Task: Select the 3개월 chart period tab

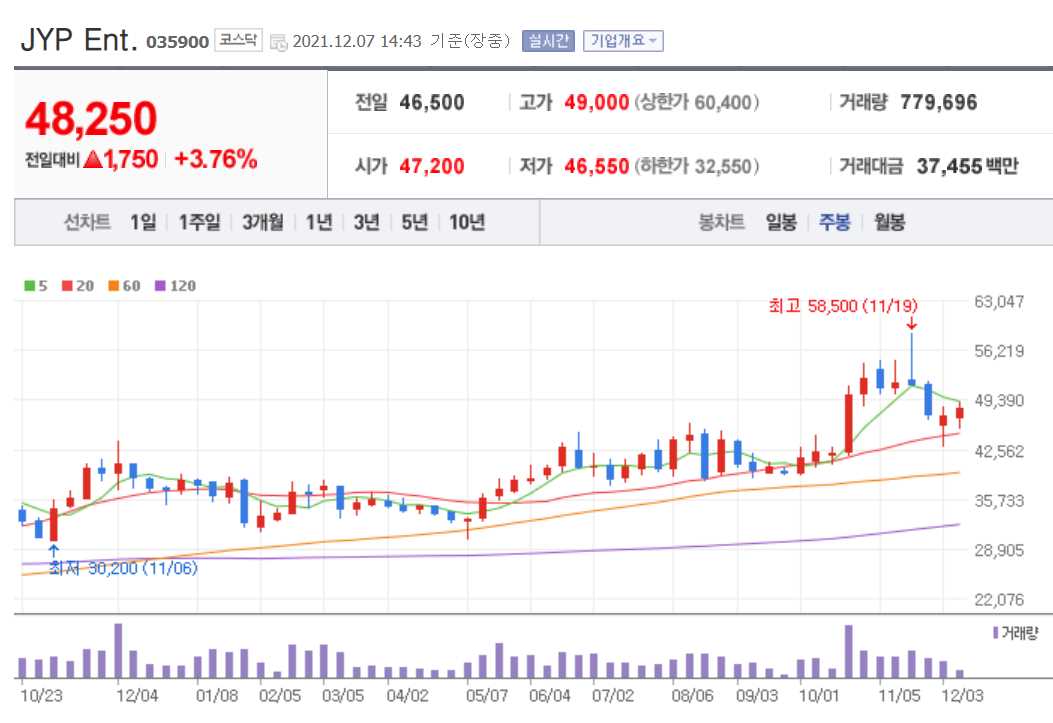Action: 262,224
